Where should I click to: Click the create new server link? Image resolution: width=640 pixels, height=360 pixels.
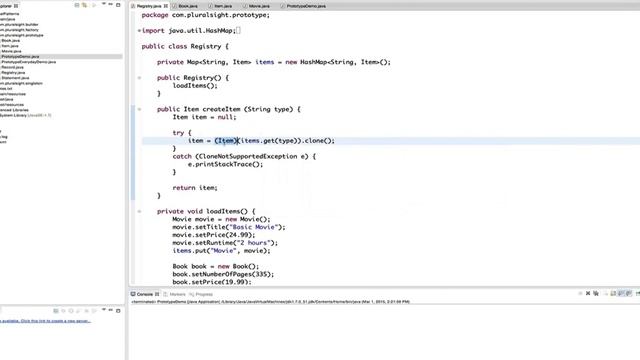click(x=45, y=321)
